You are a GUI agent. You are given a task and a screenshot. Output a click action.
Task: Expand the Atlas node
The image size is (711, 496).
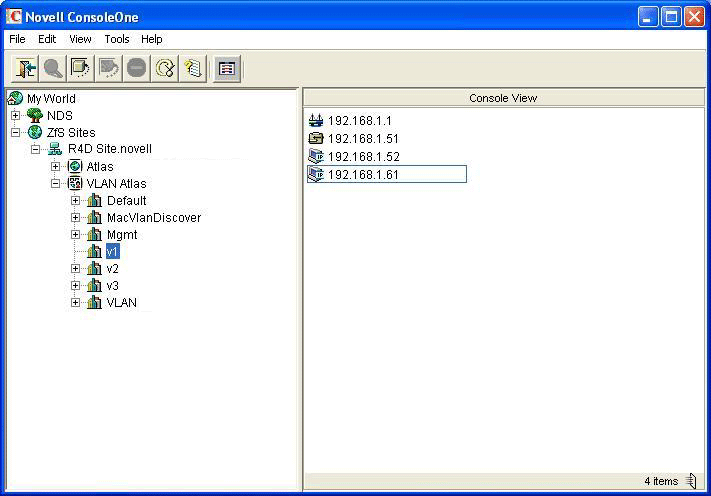click(55, 166)
